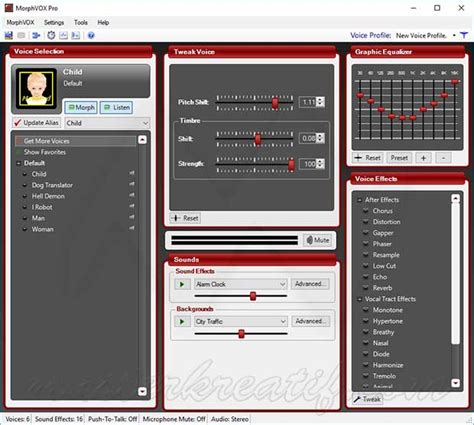Click the equalizer plus button

pyautogui.click(x=423, y=158)
